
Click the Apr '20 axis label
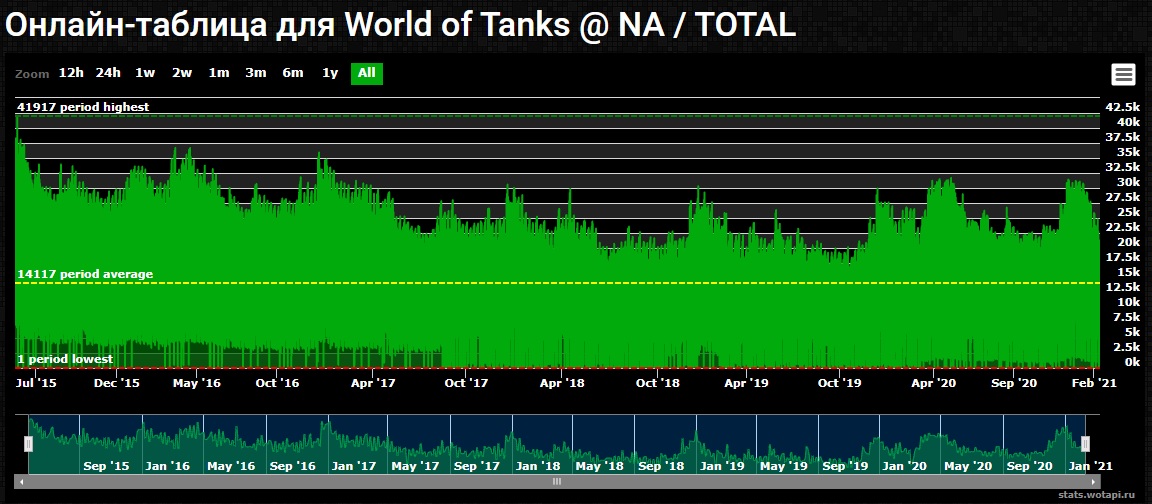[x=934, y=384]
